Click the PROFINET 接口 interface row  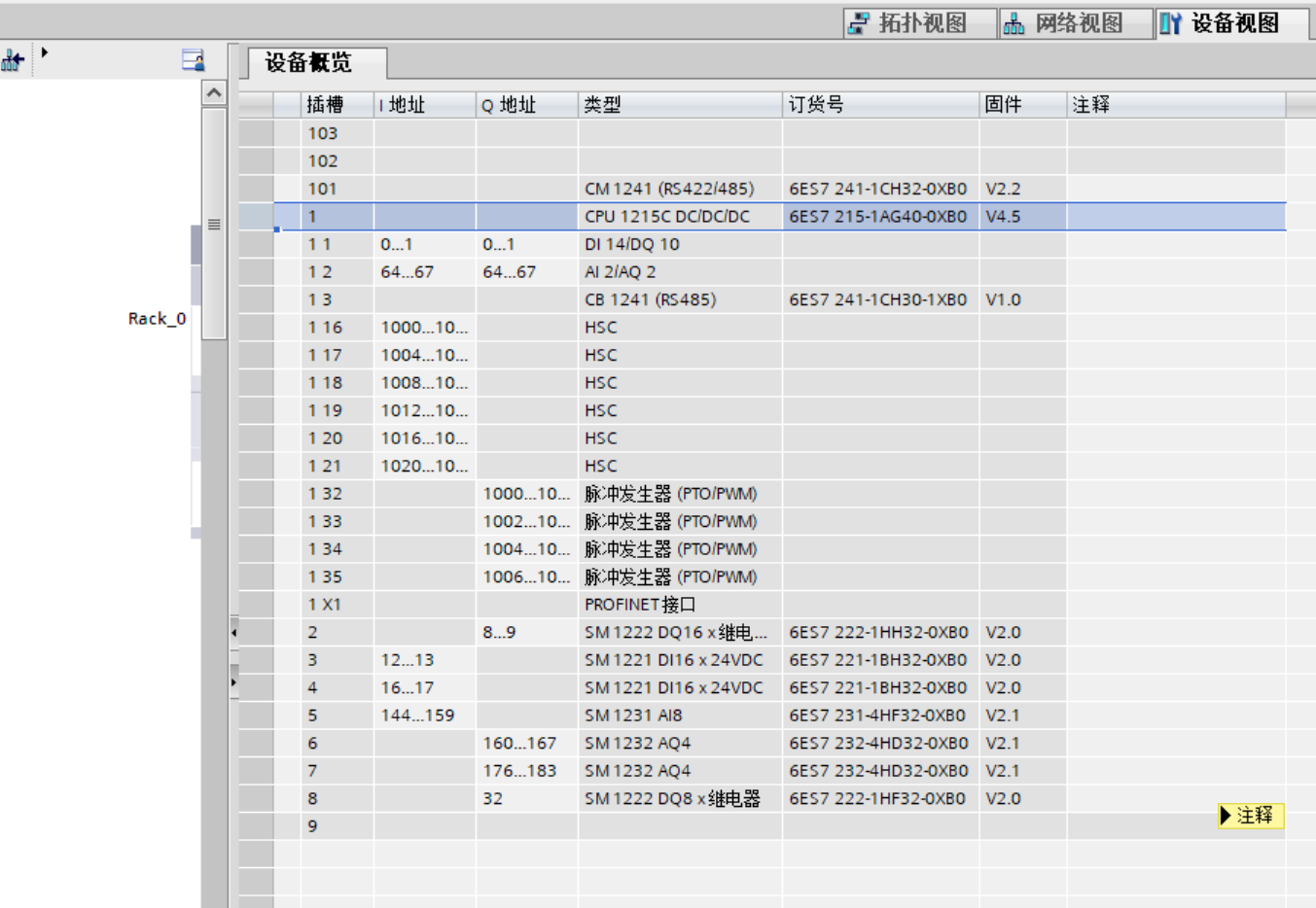tap(639, 605)
